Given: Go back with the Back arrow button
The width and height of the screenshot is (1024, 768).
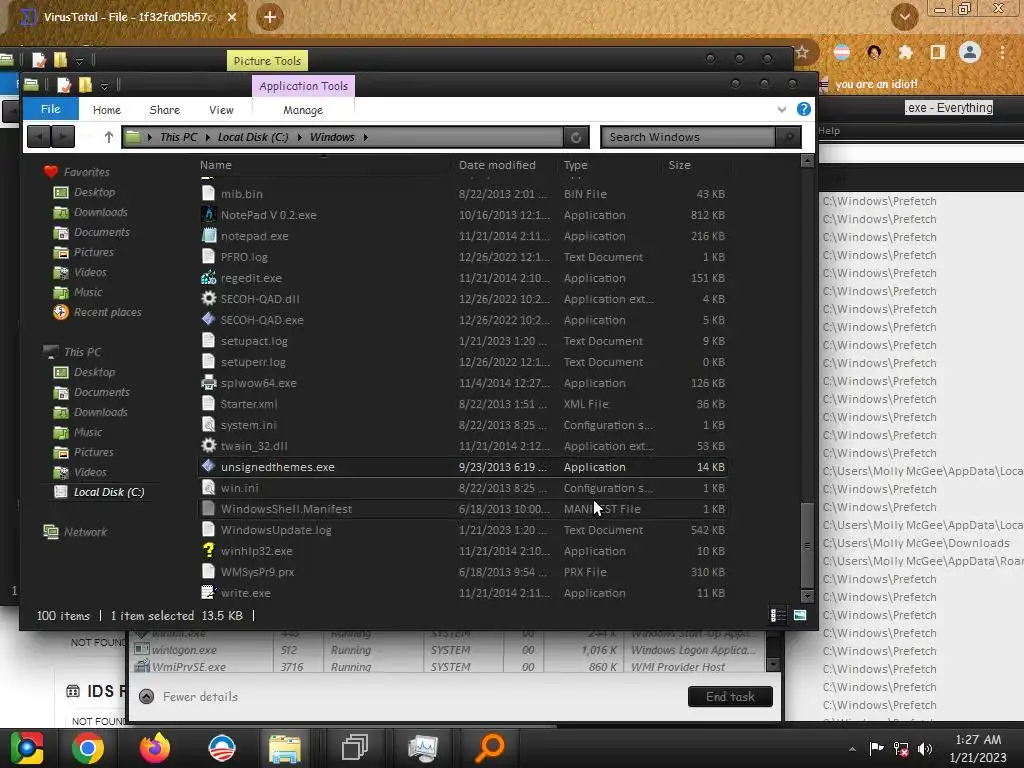Looking at the screenshot, I should (39, 137).
